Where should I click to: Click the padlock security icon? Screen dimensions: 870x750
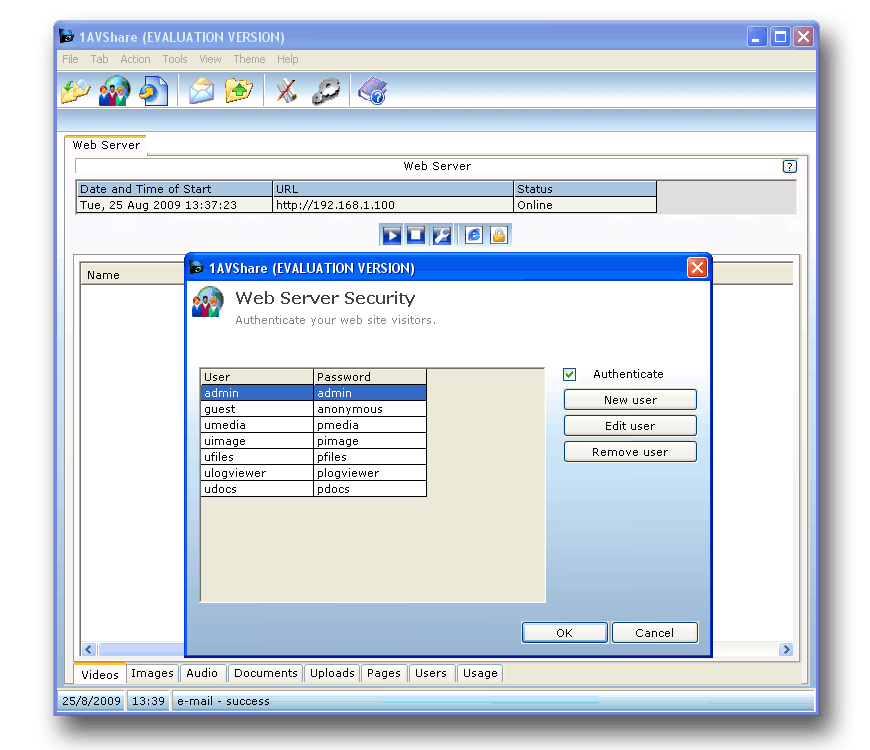499,235
